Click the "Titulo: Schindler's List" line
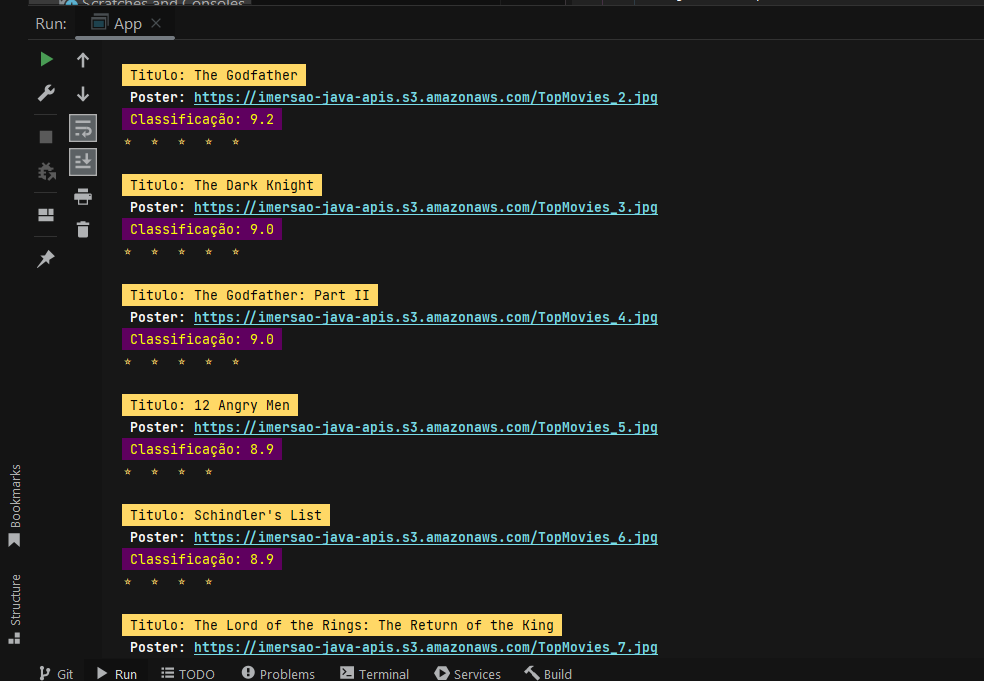 (226, 515)
